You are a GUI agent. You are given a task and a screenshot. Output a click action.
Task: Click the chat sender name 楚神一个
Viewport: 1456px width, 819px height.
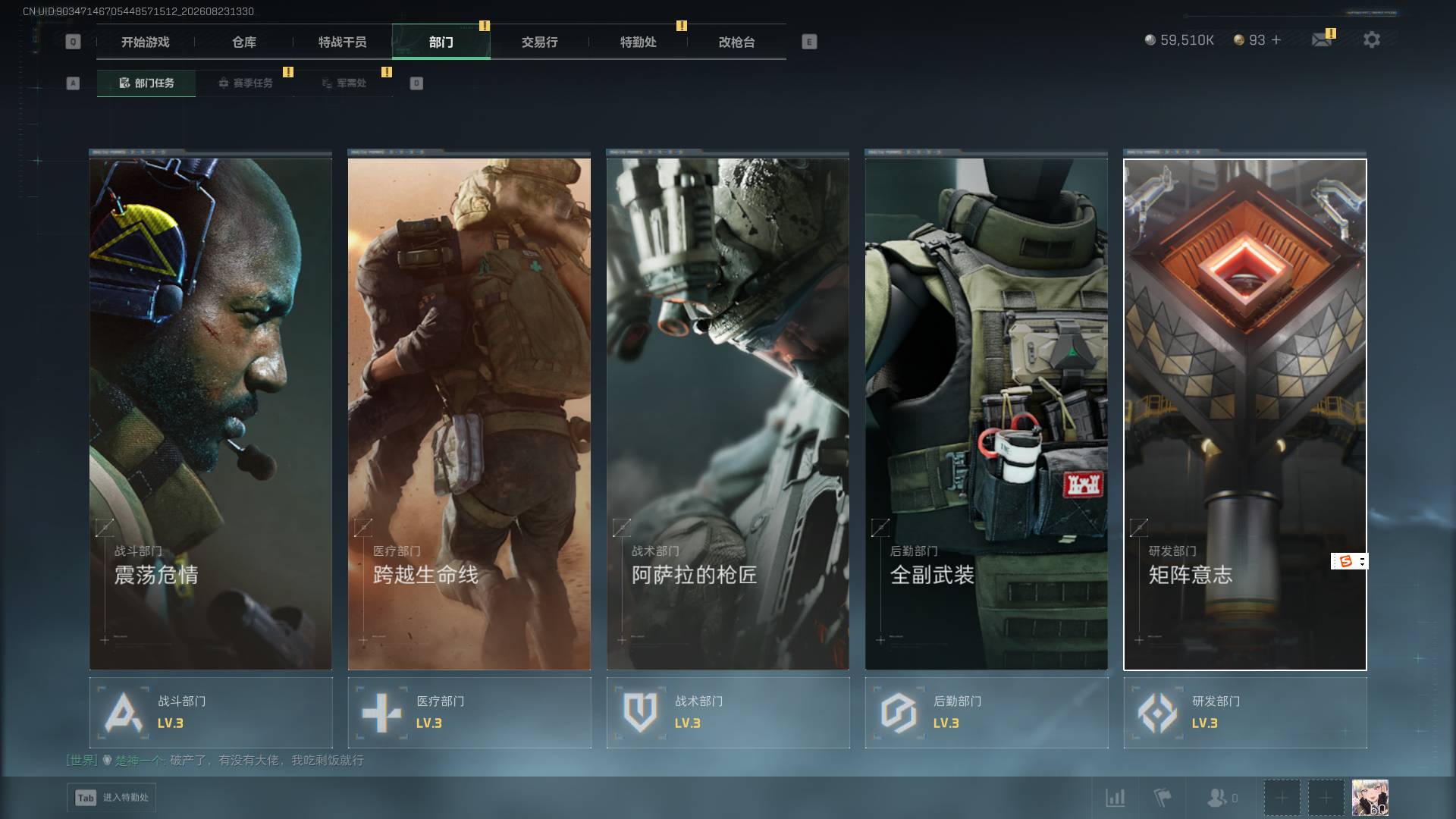tap(139, 760)
